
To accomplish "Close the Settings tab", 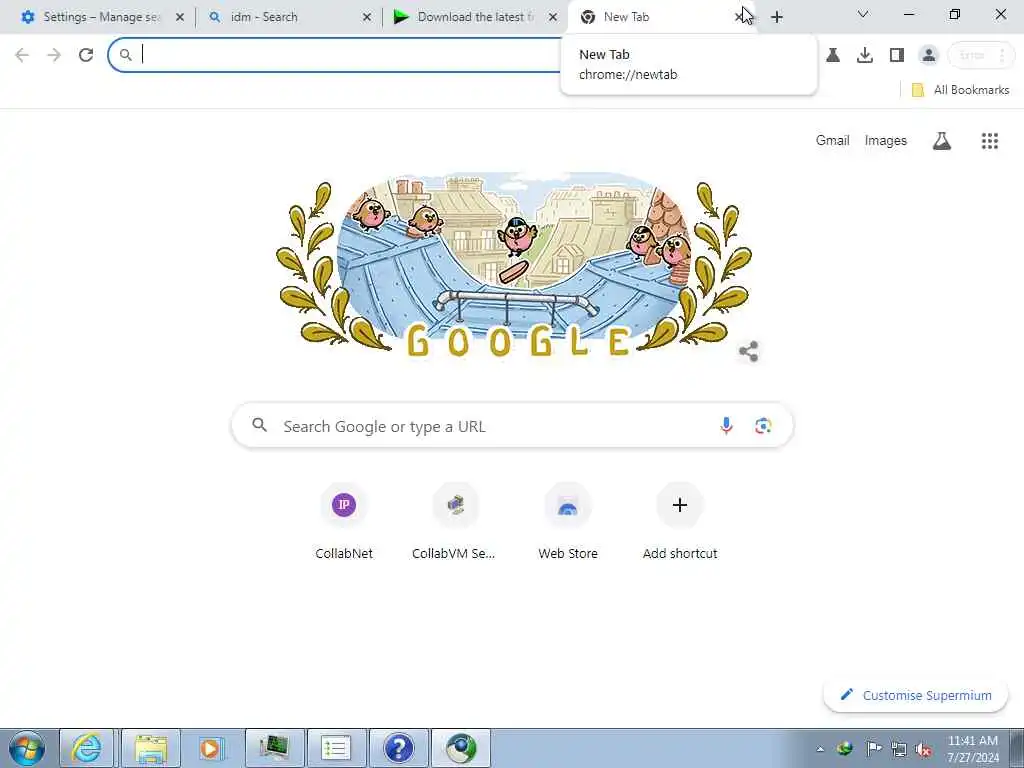I will tap(180, 17).
